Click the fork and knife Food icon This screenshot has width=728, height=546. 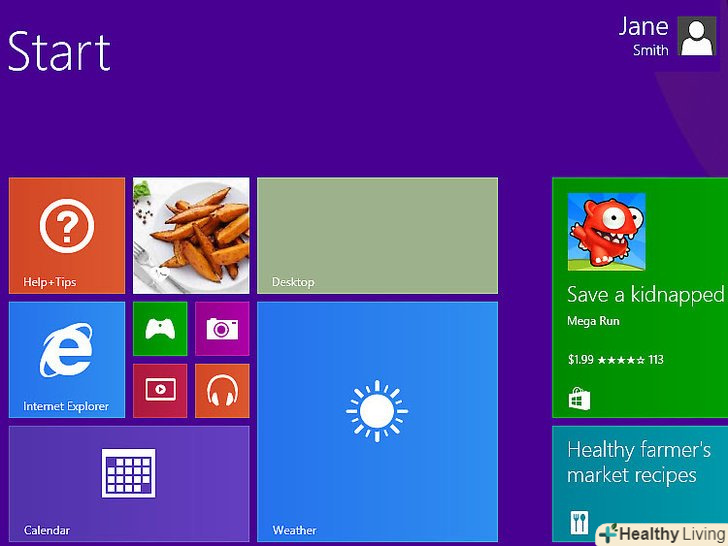click(x=578, y=523)
